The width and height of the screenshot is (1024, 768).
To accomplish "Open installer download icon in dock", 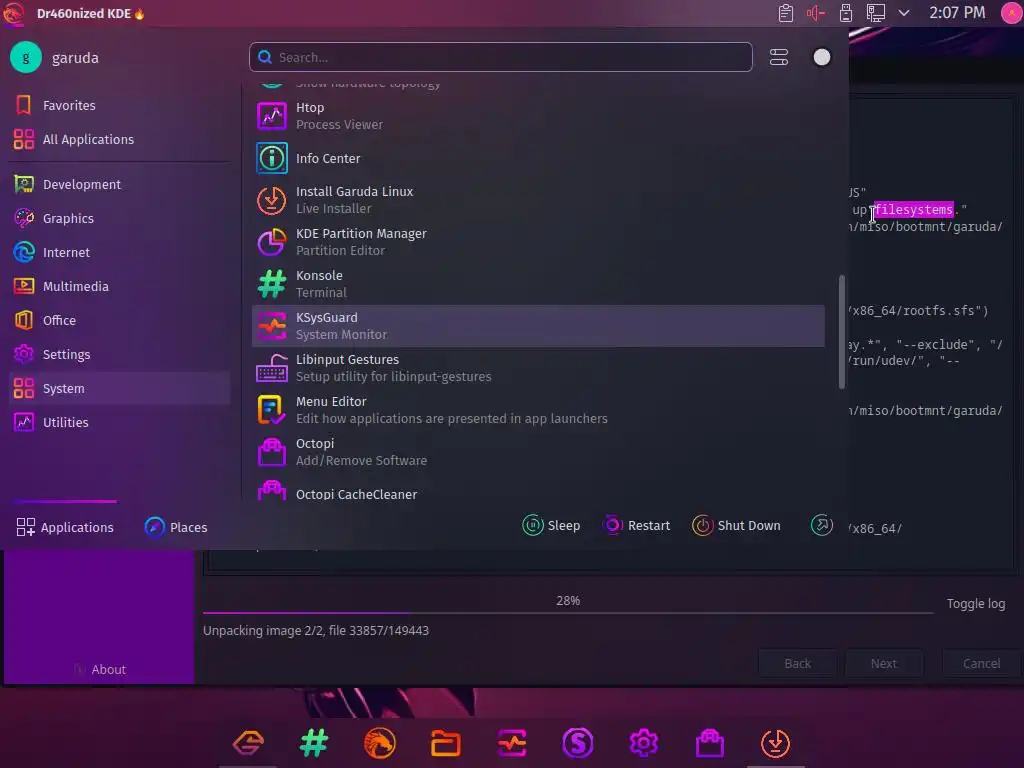I will pyautogui.click(x=776, y=743).
